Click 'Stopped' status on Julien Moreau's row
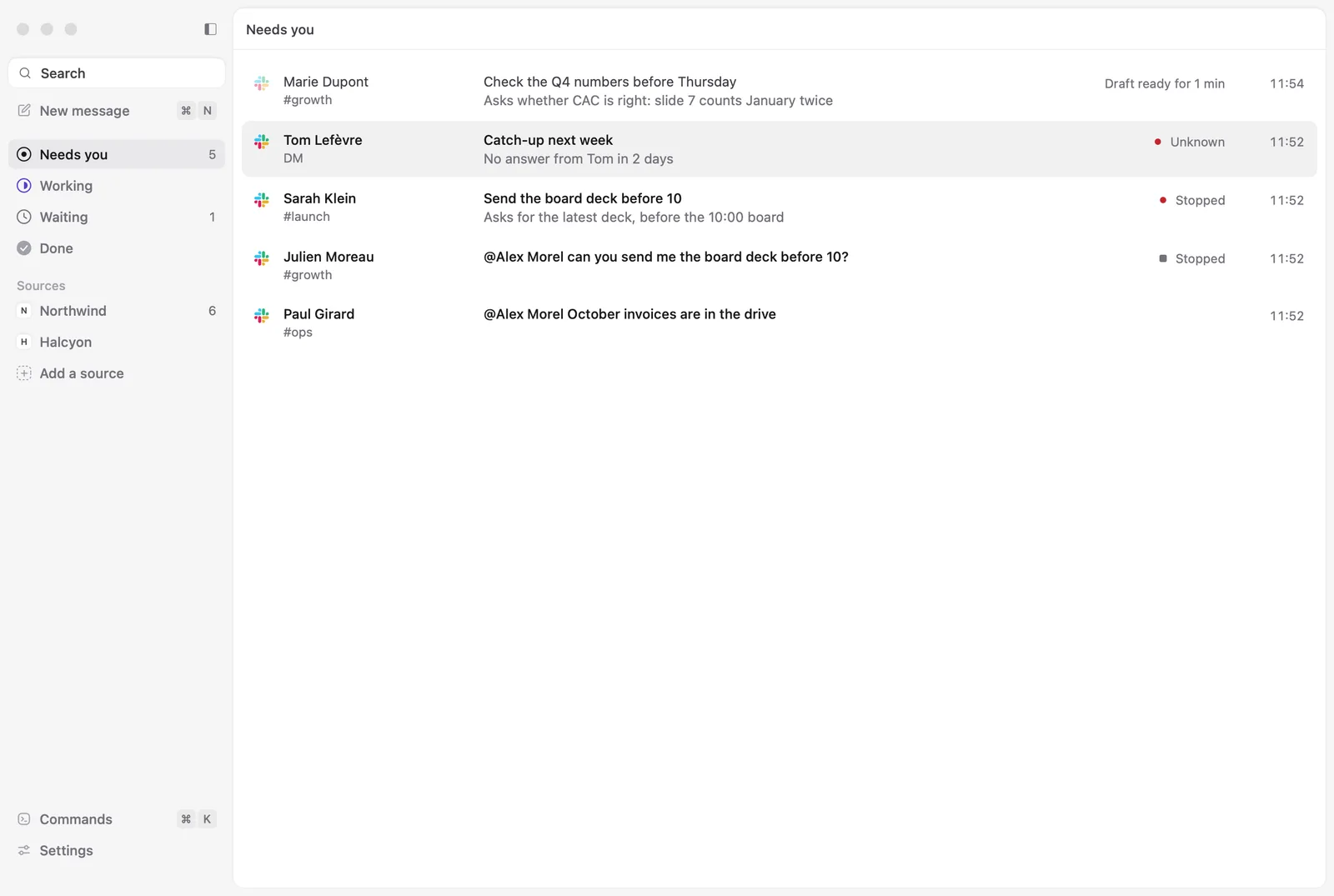Screen dimensions: 1334x896 pos(1192,258)
